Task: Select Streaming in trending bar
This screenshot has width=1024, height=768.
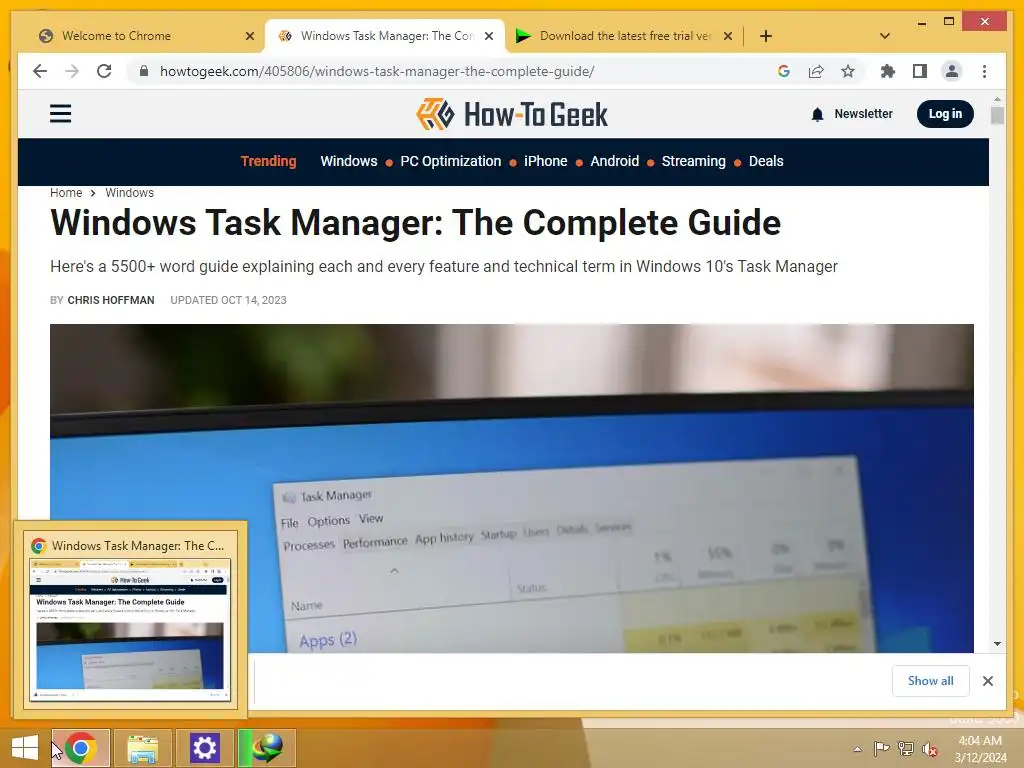Action: (694, 161)
